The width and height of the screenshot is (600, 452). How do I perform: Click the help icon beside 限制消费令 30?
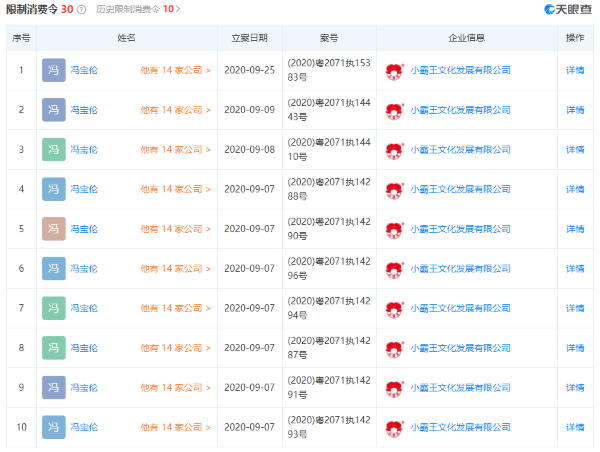81,9
